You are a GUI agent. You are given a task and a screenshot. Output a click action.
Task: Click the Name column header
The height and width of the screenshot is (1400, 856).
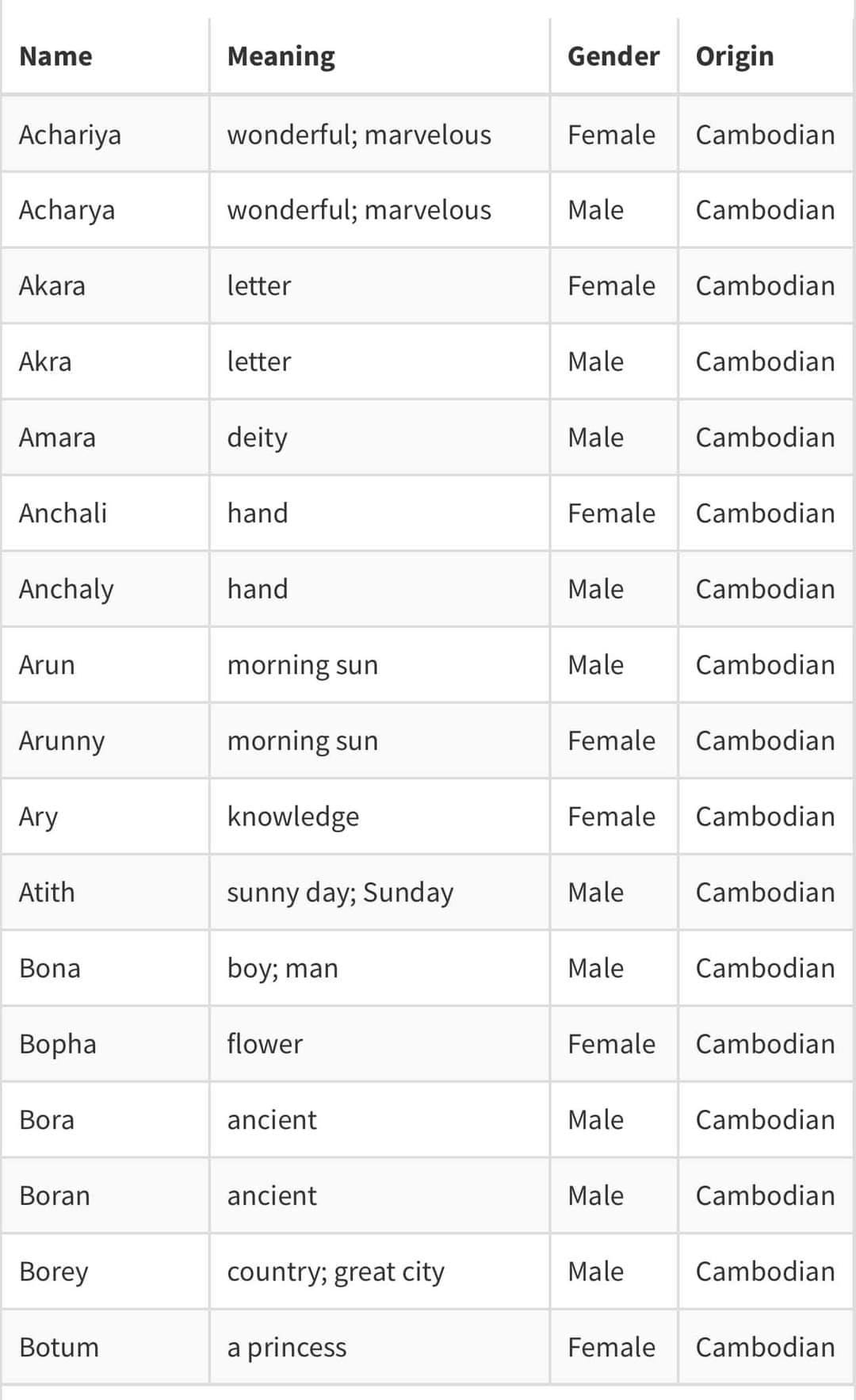coord(55,56)
